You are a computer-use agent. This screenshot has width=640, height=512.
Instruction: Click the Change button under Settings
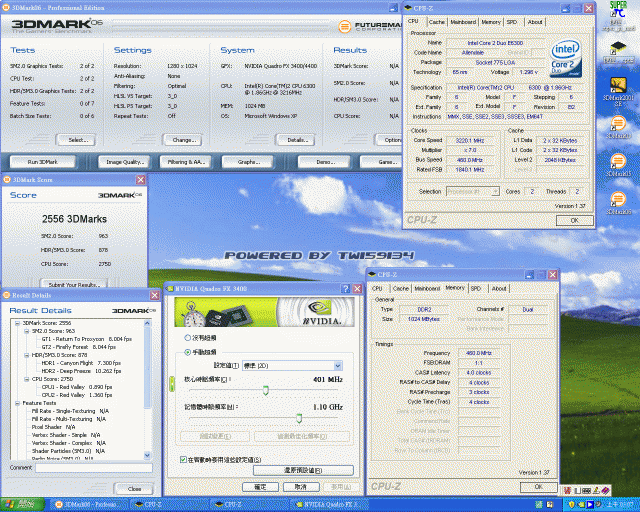(183, 140)
